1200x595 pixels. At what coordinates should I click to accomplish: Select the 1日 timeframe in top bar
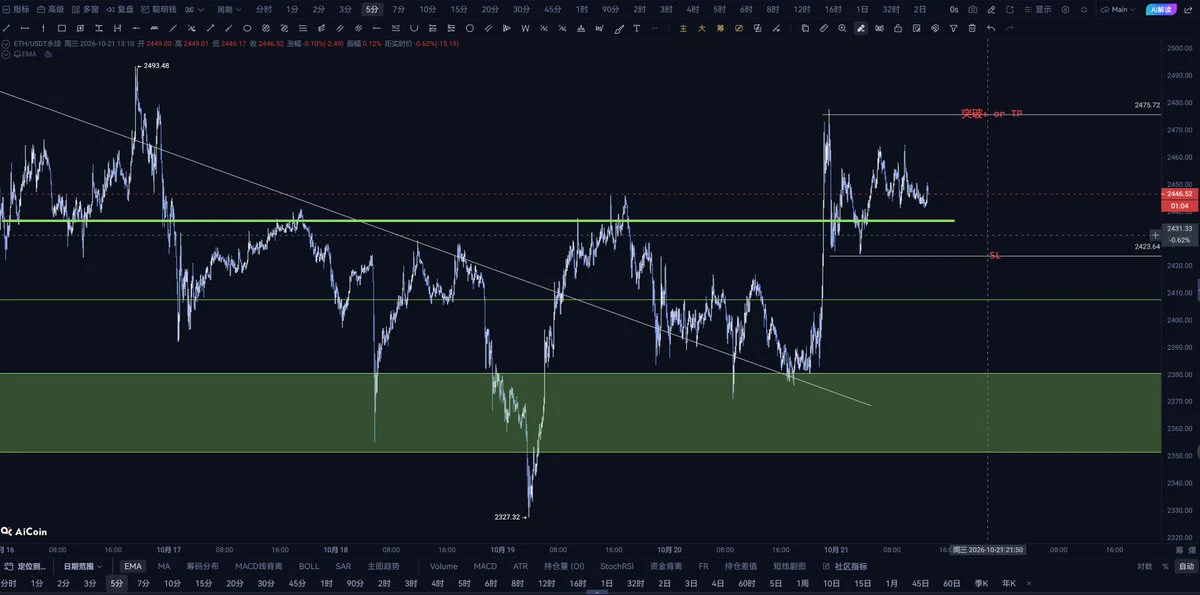(x=862, y=9)
